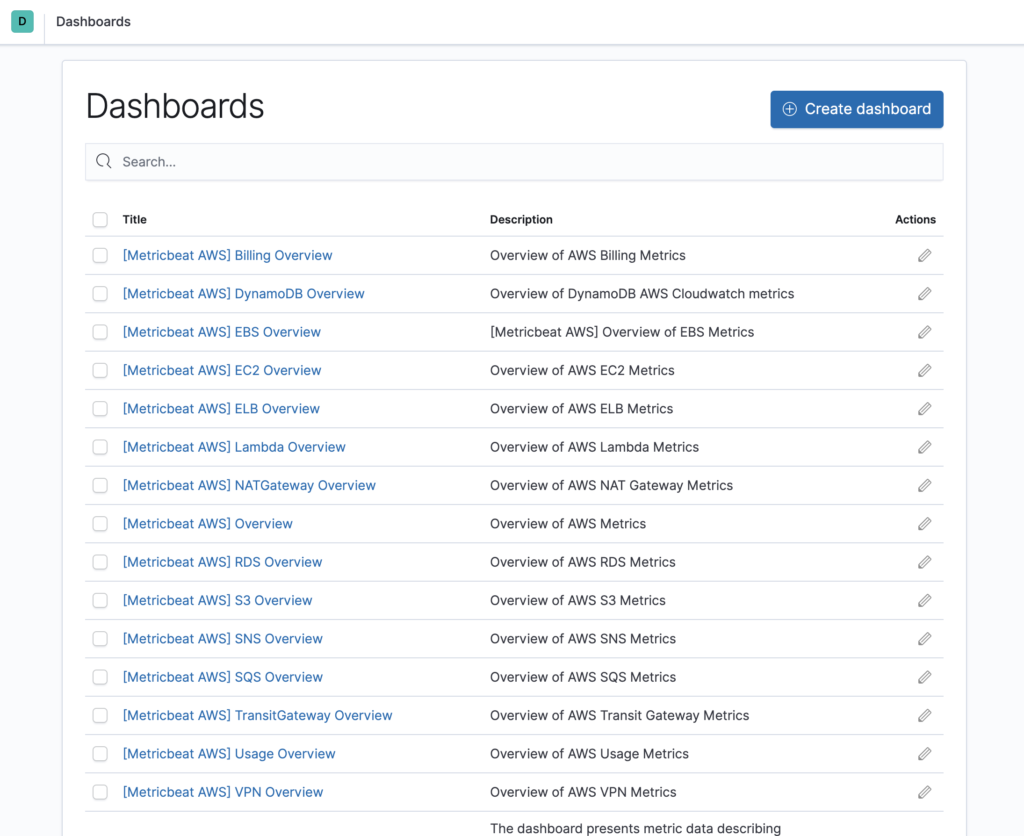Check the checkbox for ELB Overview
The height and width of the screenshot is (836, 1024).
[100, 408]
